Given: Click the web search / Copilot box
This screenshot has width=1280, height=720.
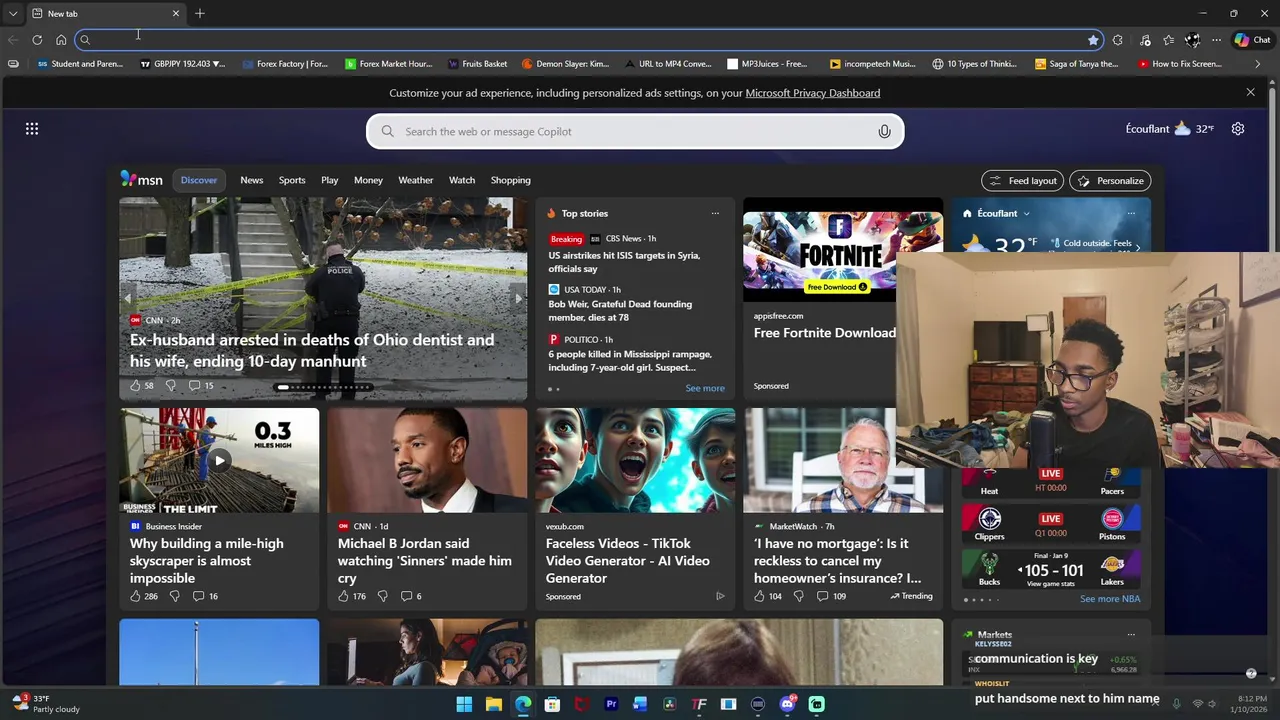Looking at the screenshot, I should click(635, 131).
